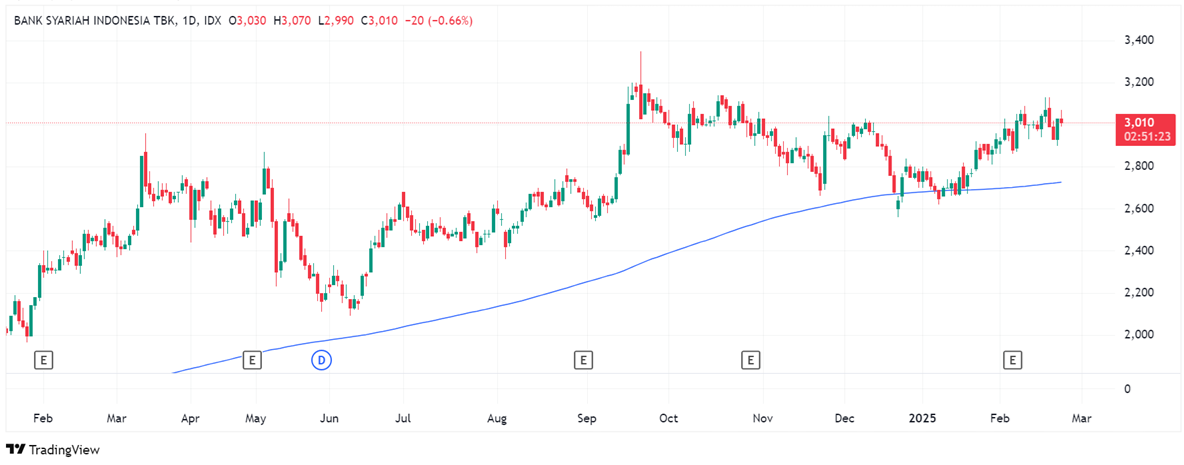Click the 3,200 price axis label
The image size is (1184, 465).
[x=1137, y=82]
